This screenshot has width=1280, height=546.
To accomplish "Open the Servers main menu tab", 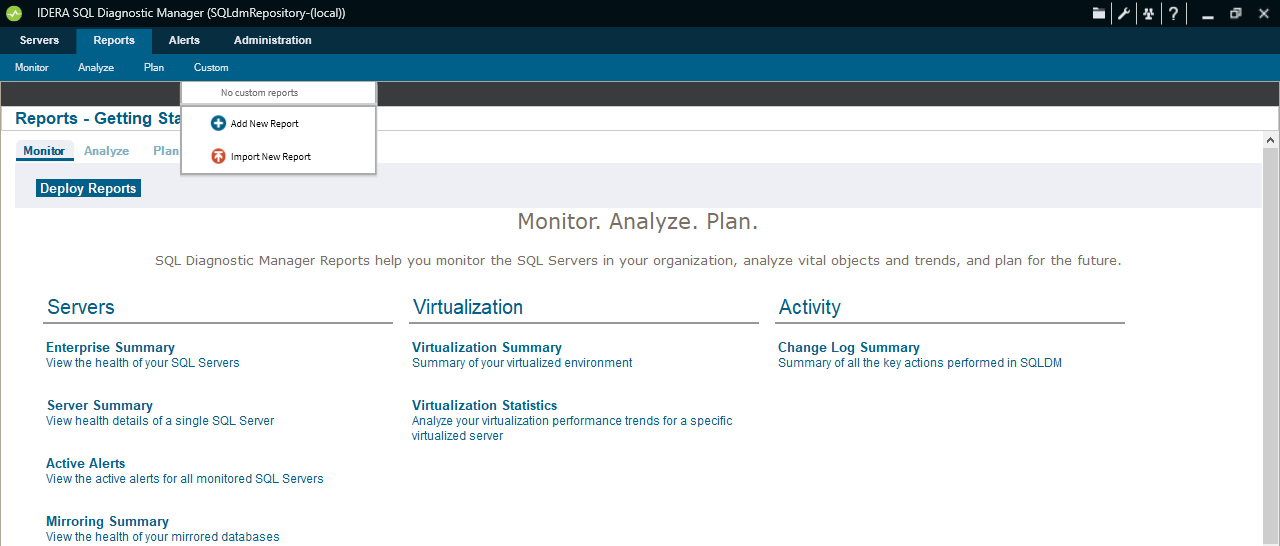I will 39,41.
